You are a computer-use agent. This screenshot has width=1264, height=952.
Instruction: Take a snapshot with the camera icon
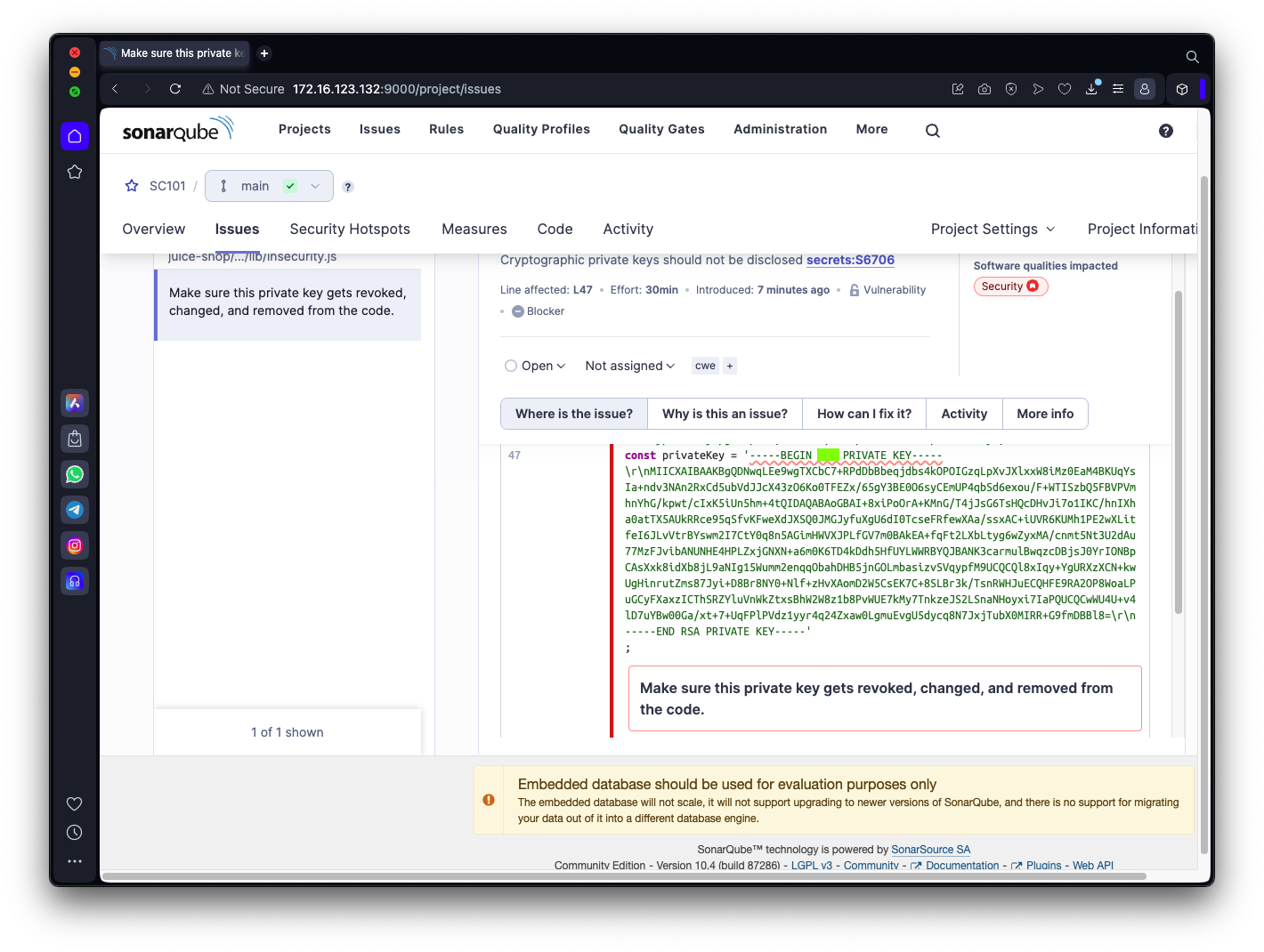984,89
